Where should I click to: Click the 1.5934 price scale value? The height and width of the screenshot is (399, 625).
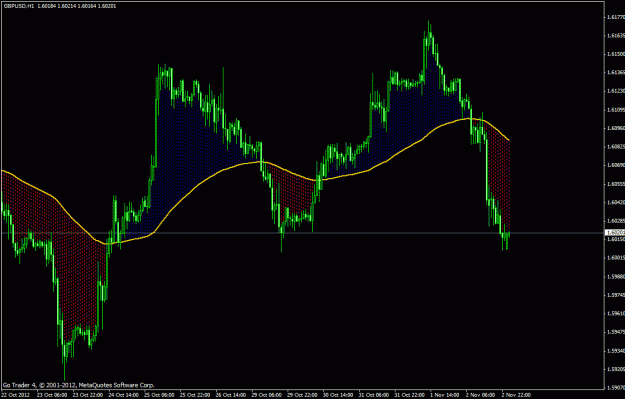click(615, 350)
